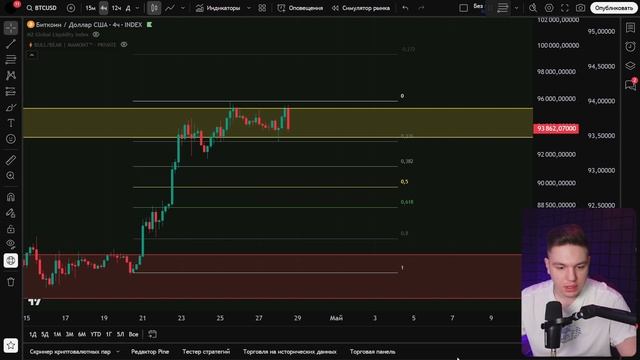Lock all drawing tools
The image size is (640, 360).
point(11,229)
